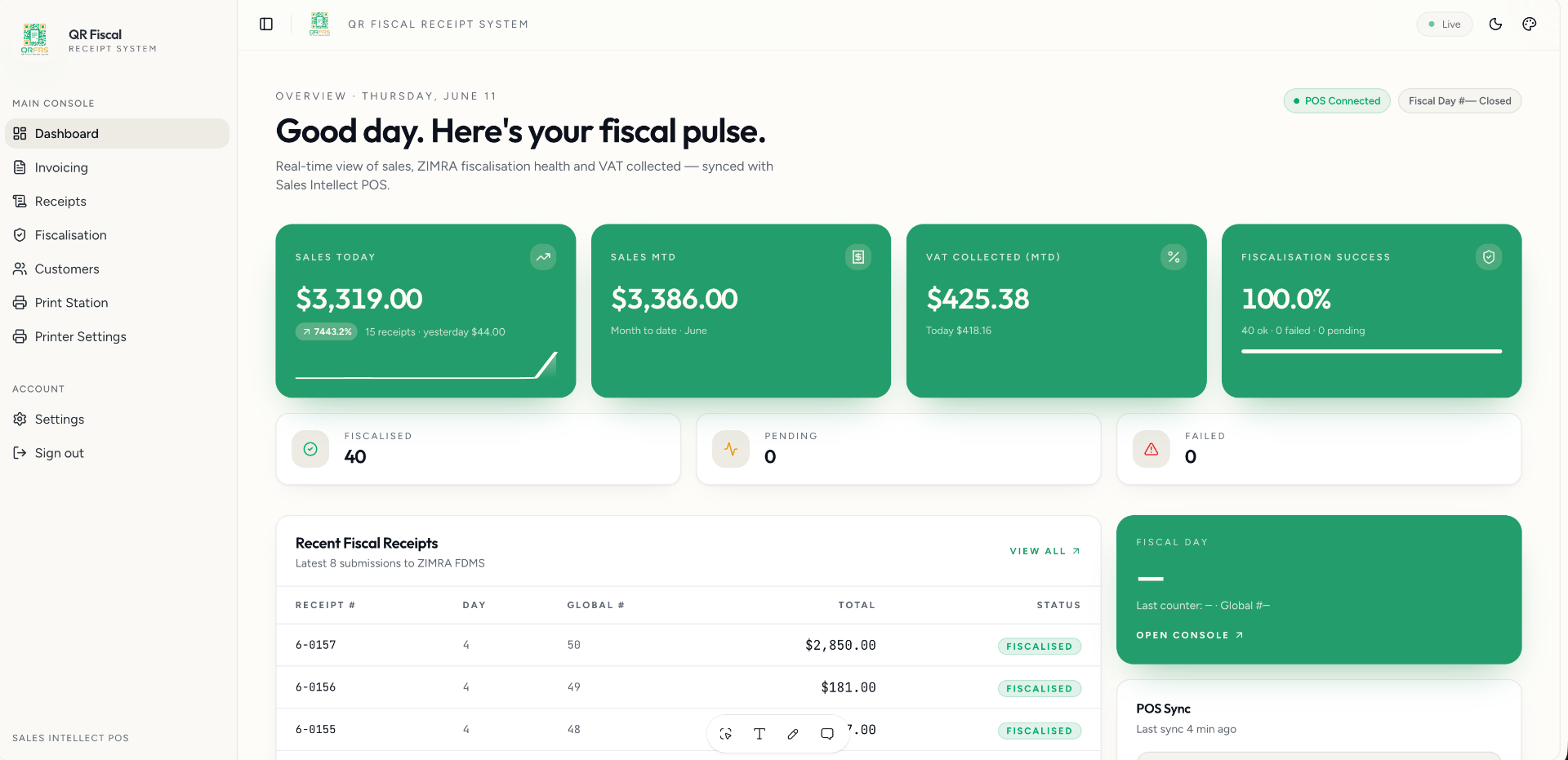Open the Dashboard menu item
Screen dimensions: 1568x760
(x=117, y=134)
